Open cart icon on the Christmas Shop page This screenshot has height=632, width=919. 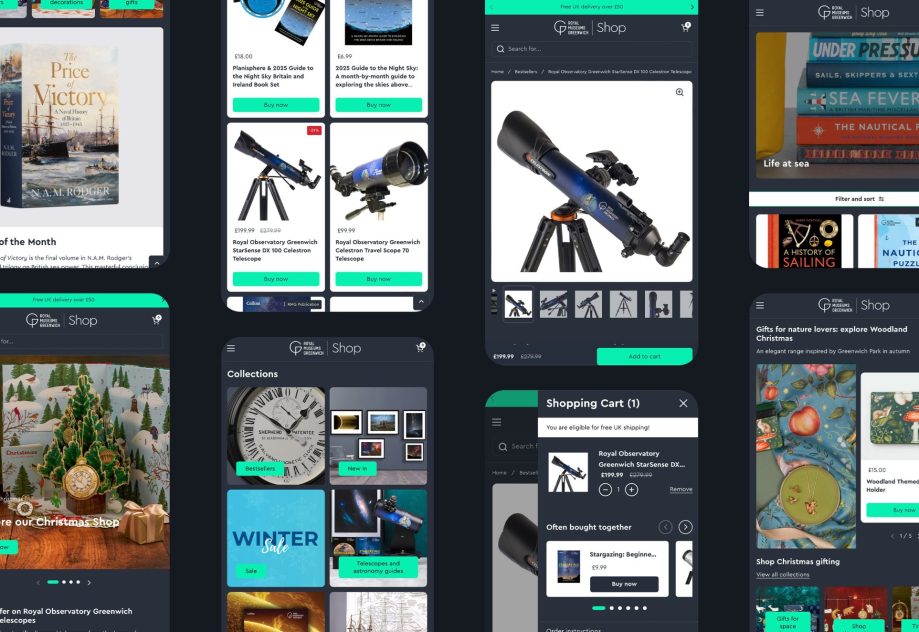[x=156, y=320]
